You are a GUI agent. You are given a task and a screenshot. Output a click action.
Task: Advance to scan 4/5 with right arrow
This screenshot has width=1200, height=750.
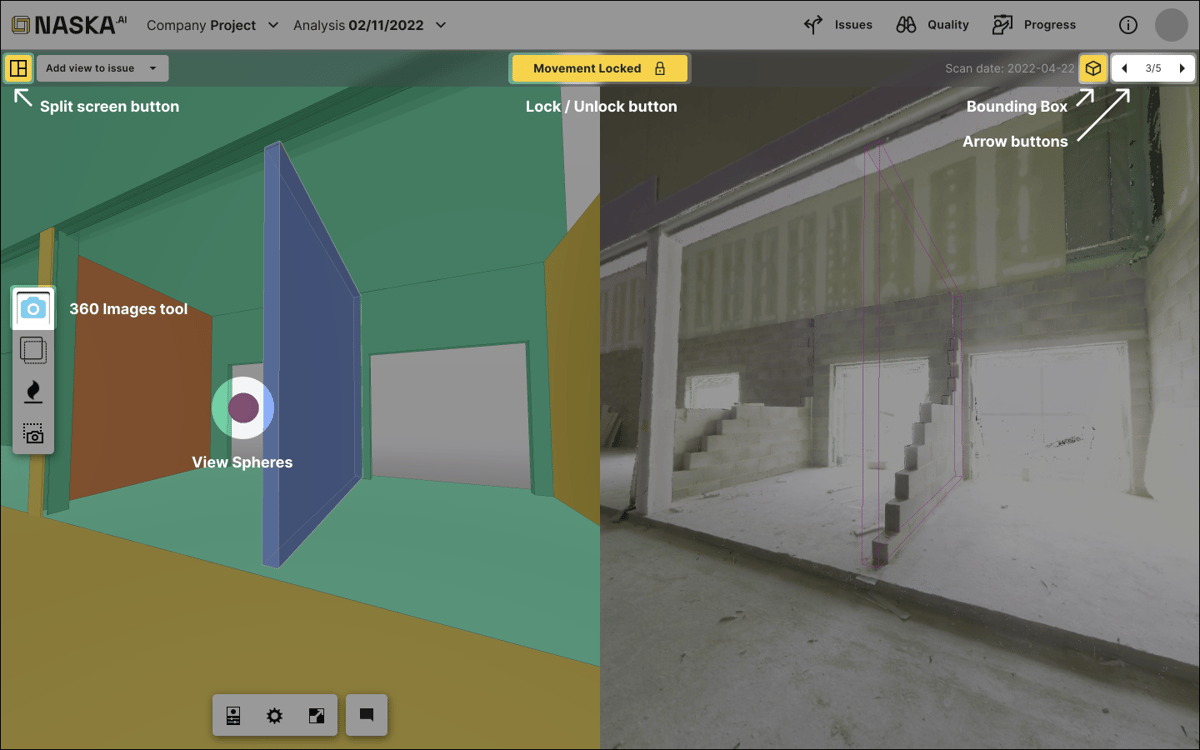pos(1184,68)
